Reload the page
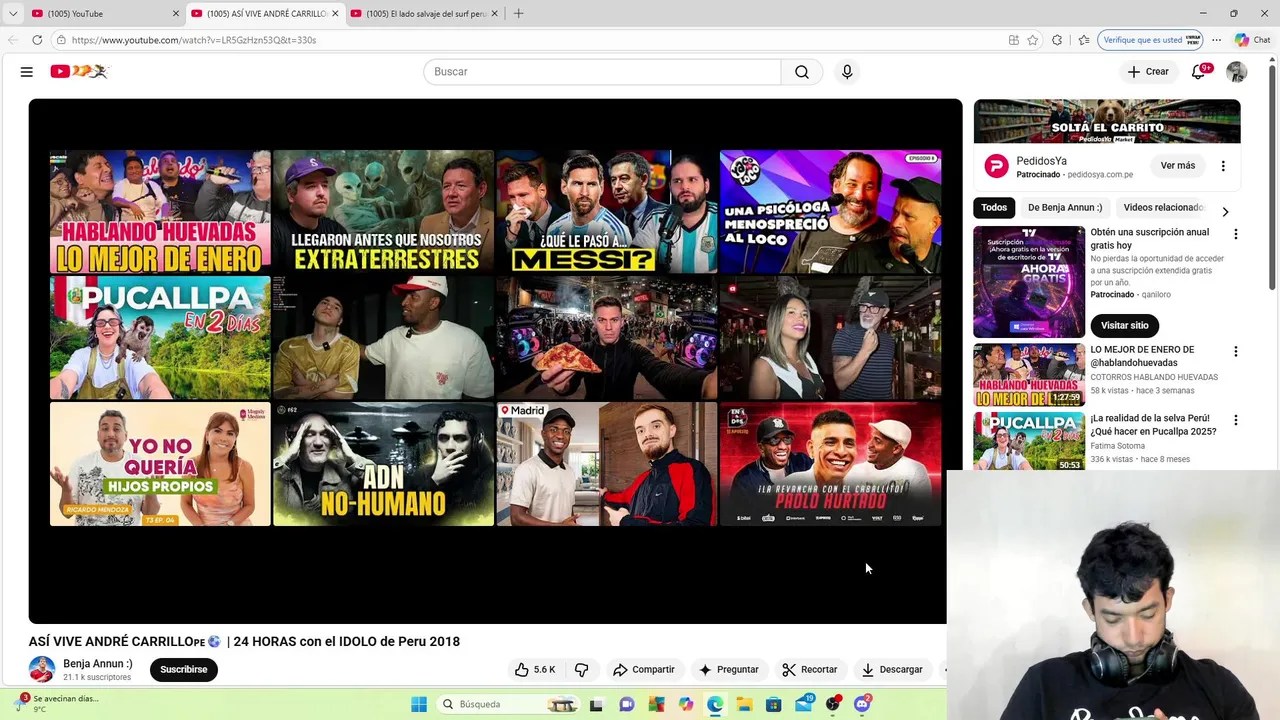 [x=37, y=40]
